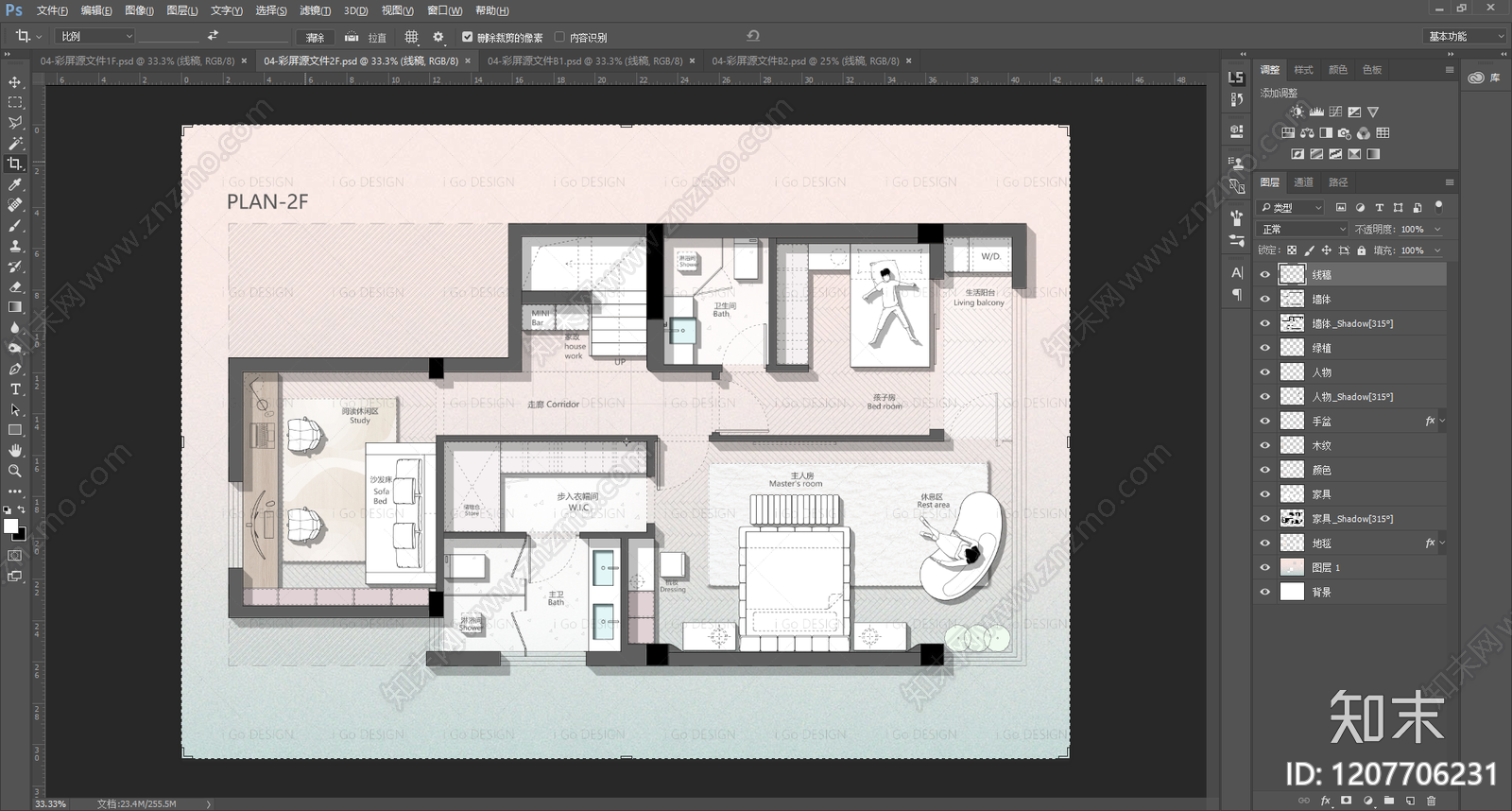The width and height of the screenshot is (1512, 811).
Task: Open the 比例 crop ratio dropdown
Action: pos(96,36)
